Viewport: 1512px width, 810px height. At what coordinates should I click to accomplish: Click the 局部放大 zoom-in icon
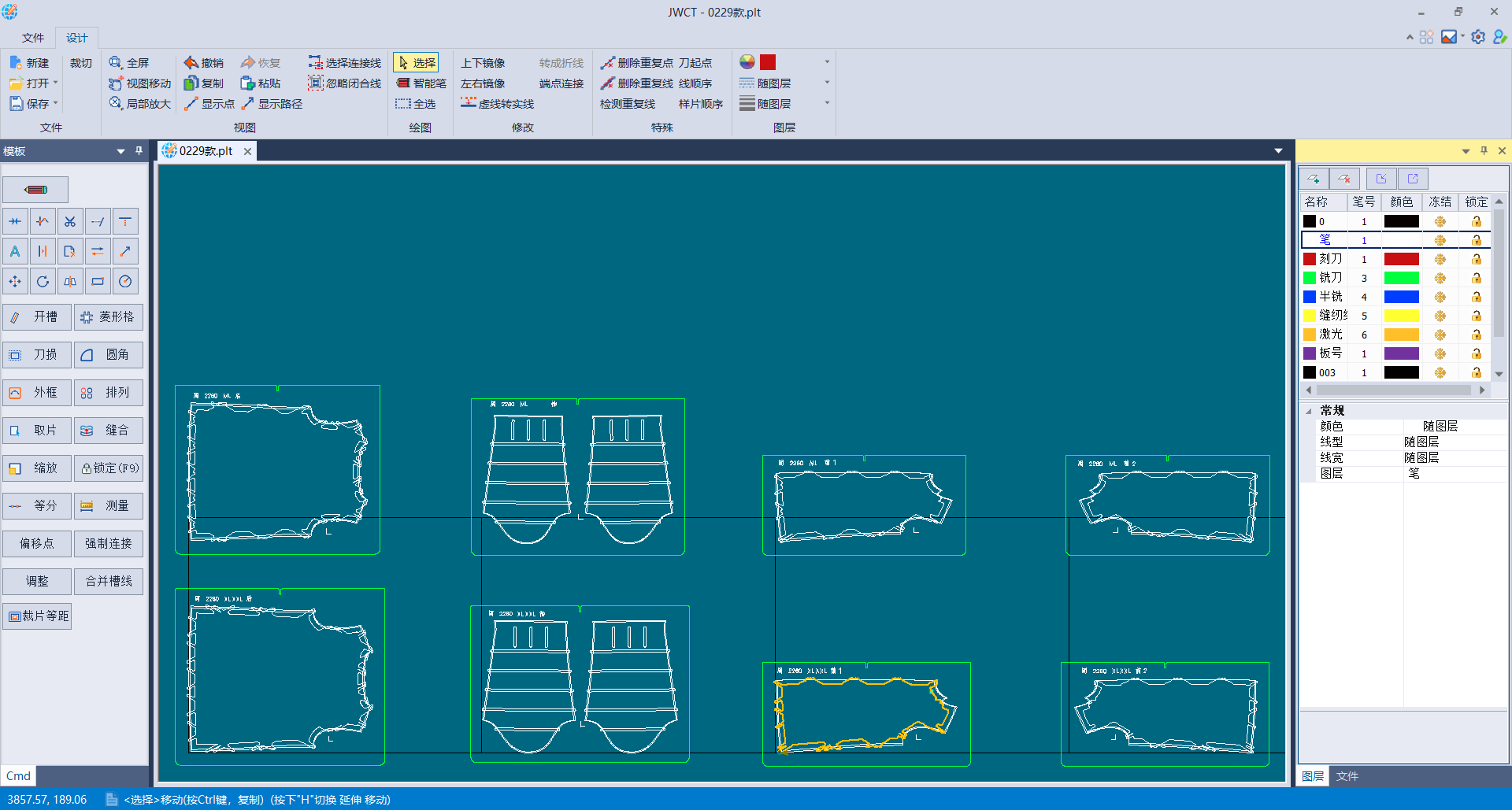click(x=116, y=104)
